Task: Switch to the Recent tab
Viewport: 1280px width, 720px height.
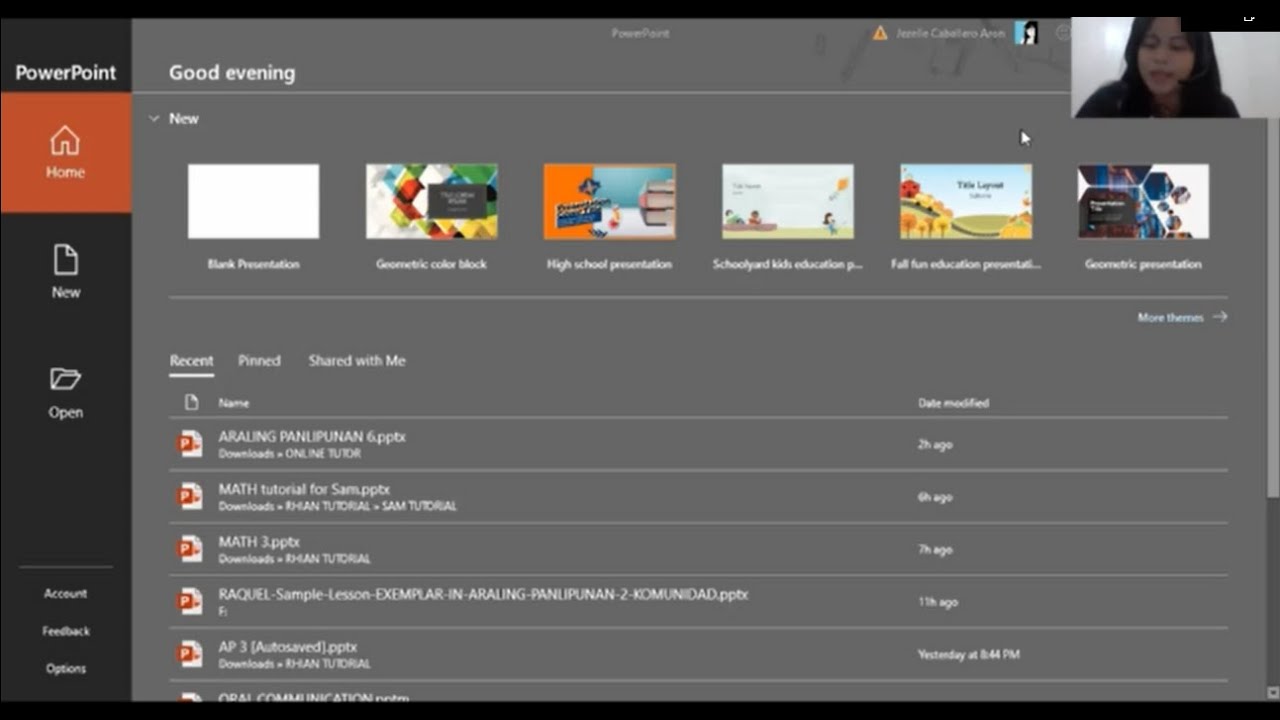Action: [191, 360]
